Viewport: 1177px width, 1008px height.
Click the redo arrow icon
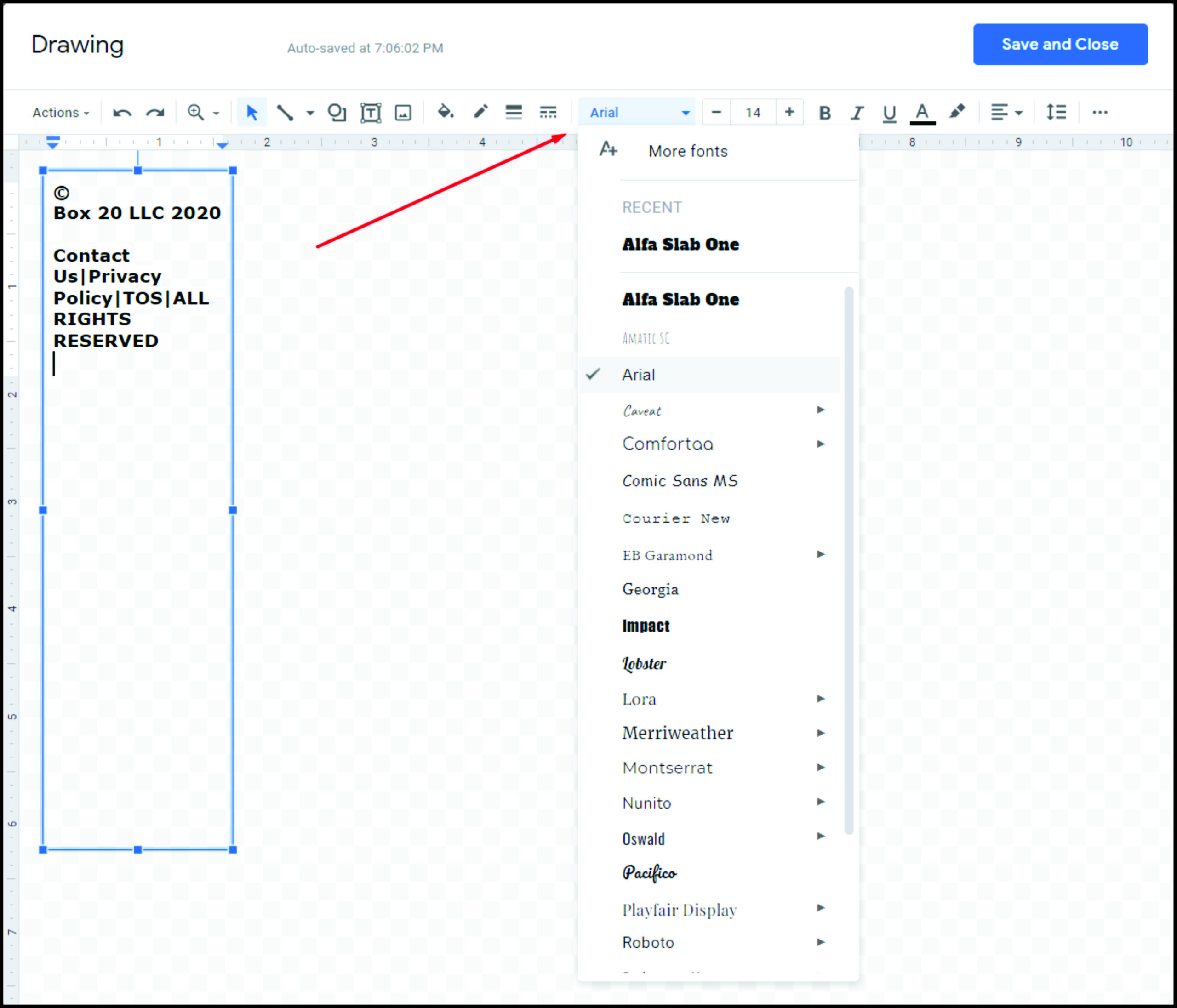154,113
